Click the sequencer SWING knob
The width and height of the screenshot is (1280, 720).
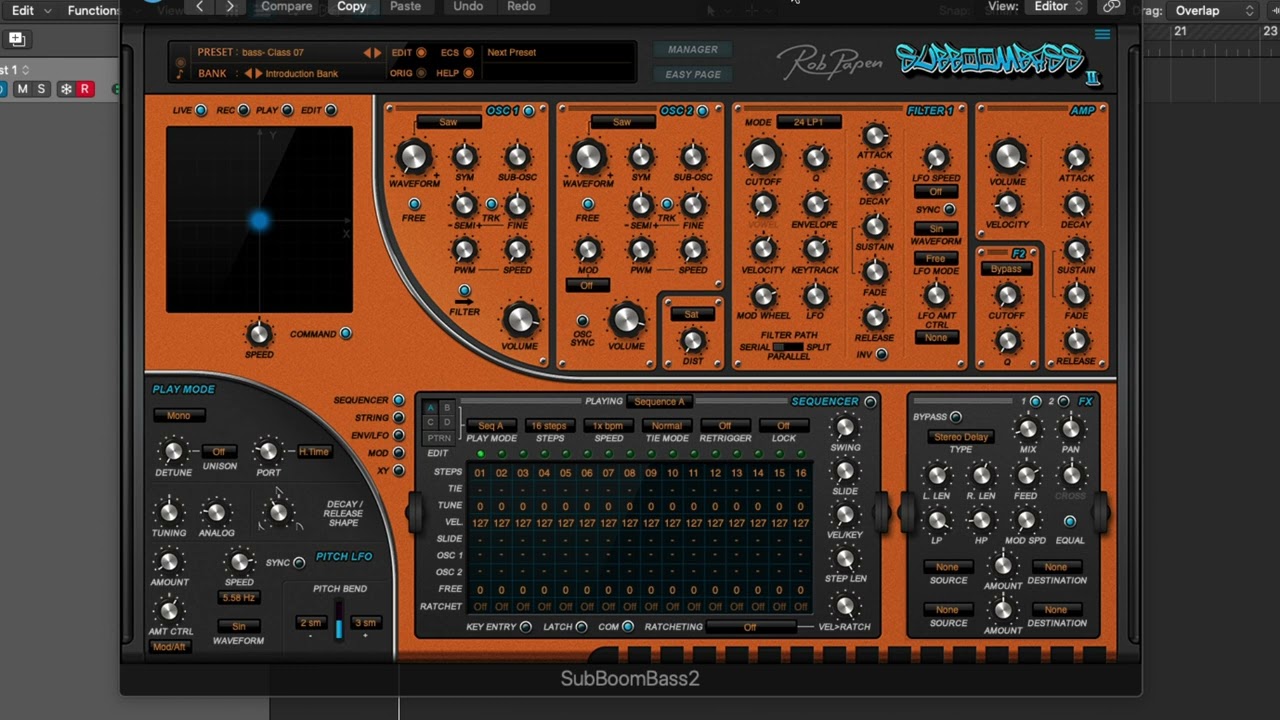click(845, 428)
